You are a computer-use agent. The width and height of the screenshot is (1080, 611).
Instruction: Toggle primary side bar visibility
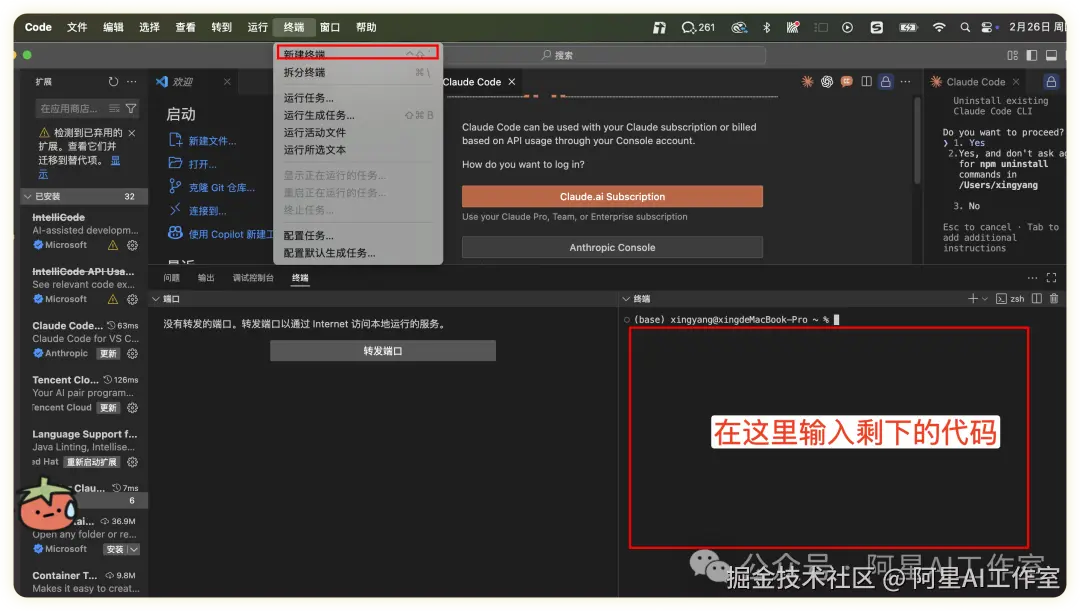tap(1032, 55)
